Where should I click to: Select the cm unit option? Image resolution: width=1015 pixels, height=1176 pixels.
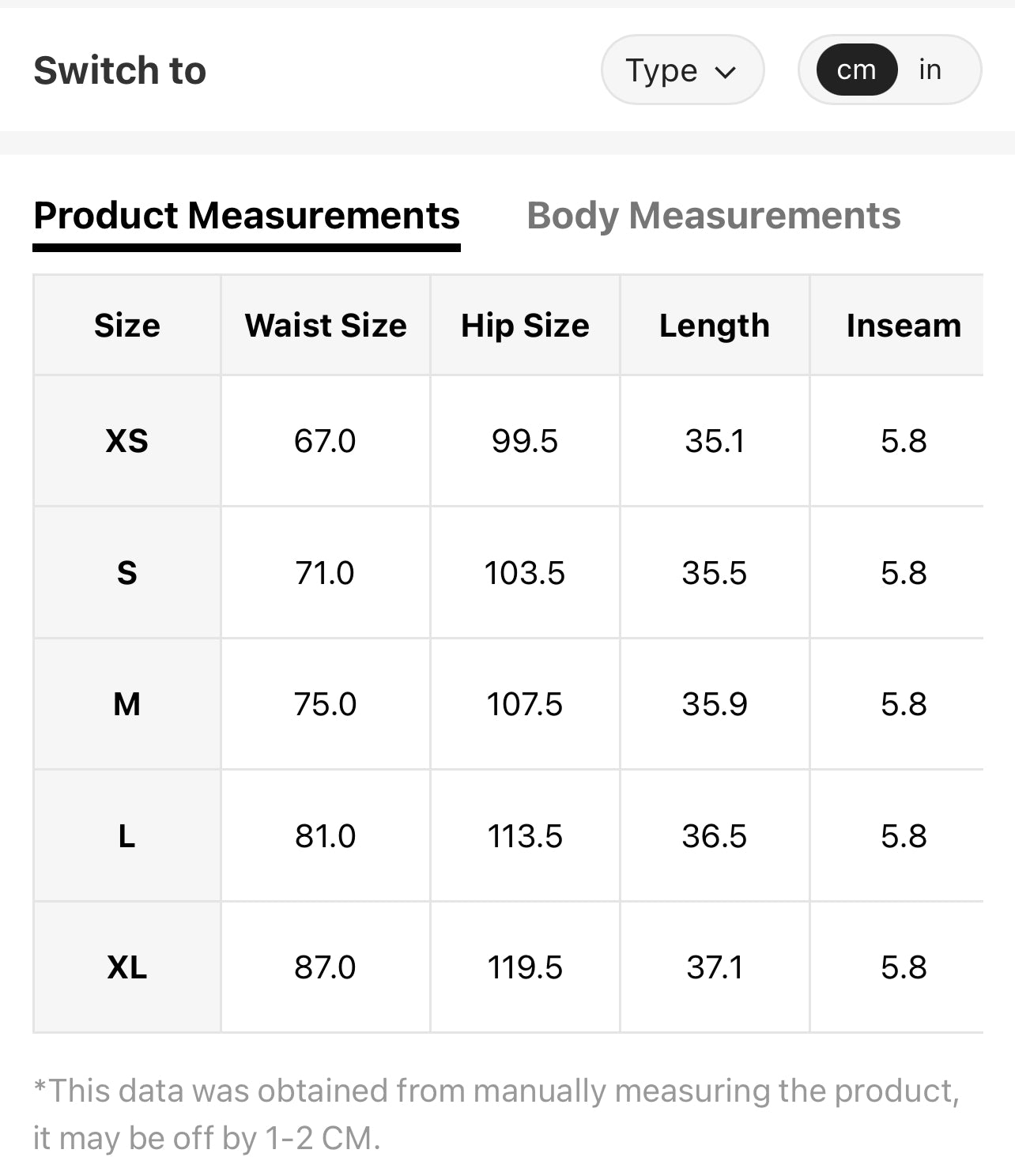(856, 70)
